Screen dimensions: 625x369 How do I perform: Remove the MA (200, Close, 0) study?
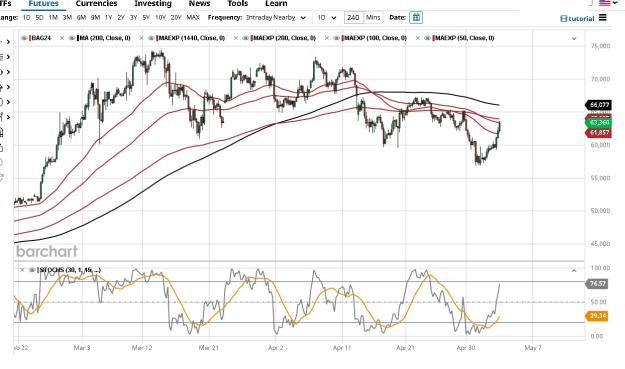pos(62,38)
